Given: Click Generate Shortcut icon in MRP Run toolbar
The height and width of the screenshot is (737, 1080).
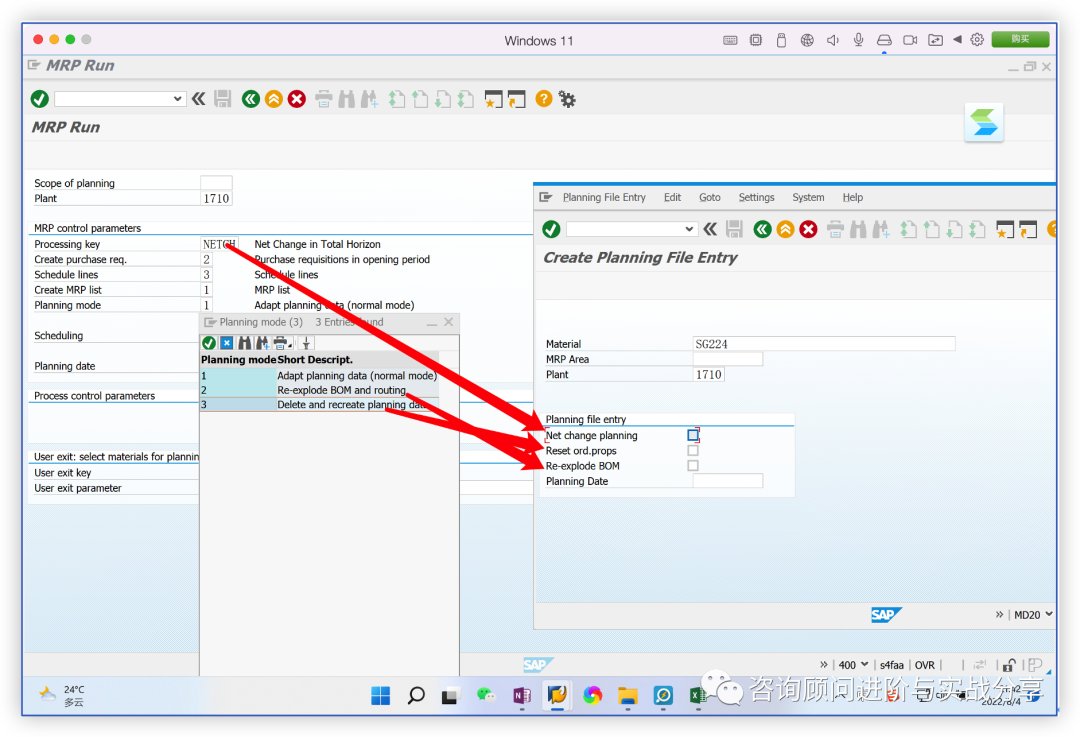Looking at the screenshot, I should pos(517,99).
